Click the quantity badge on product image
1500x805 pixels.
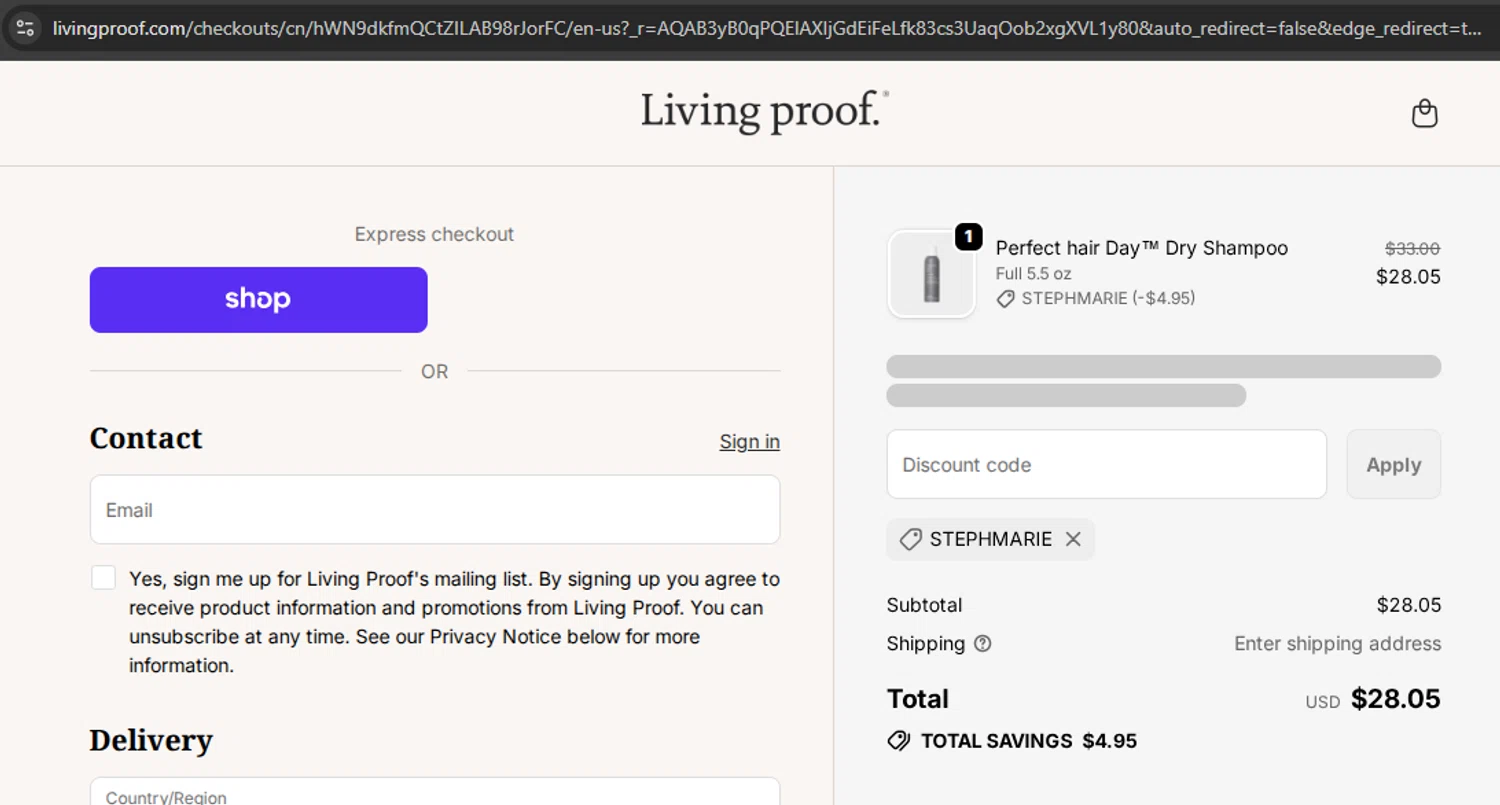[x=968, y=237]
